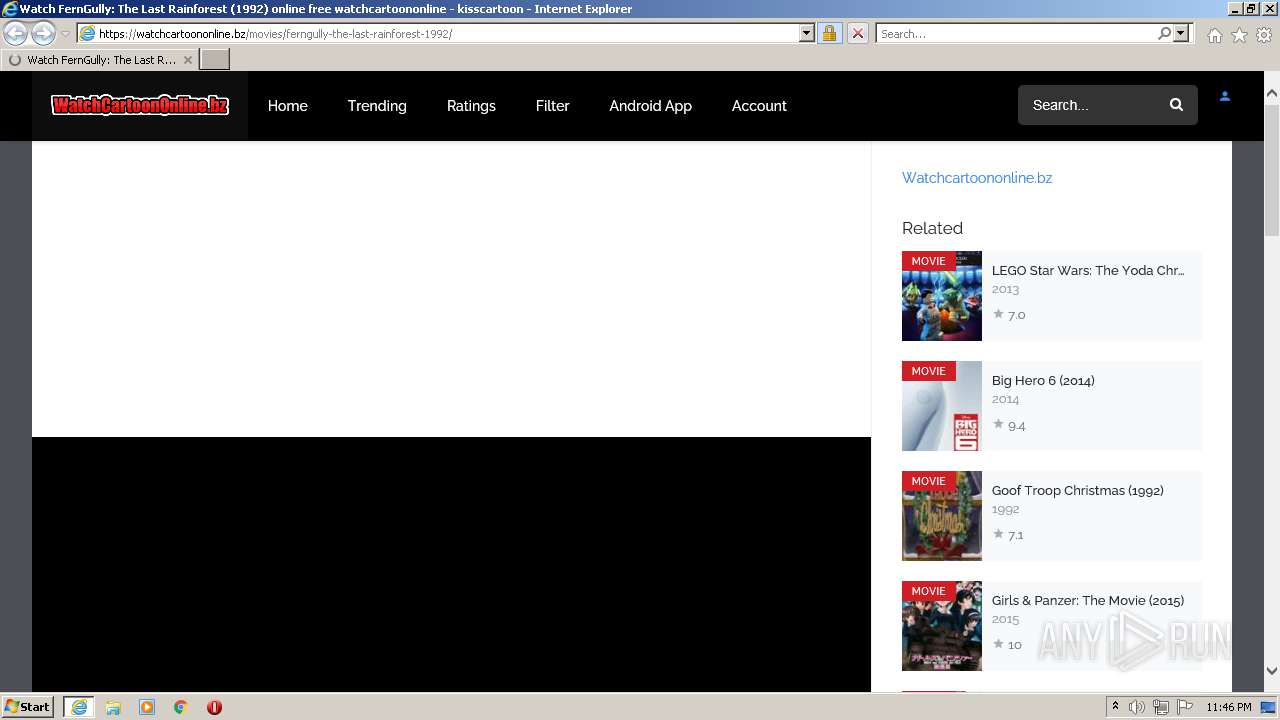Click the 2013 year label
Image resolution: width=1280 pixels, height=720 pixels.
point(1005,289)
